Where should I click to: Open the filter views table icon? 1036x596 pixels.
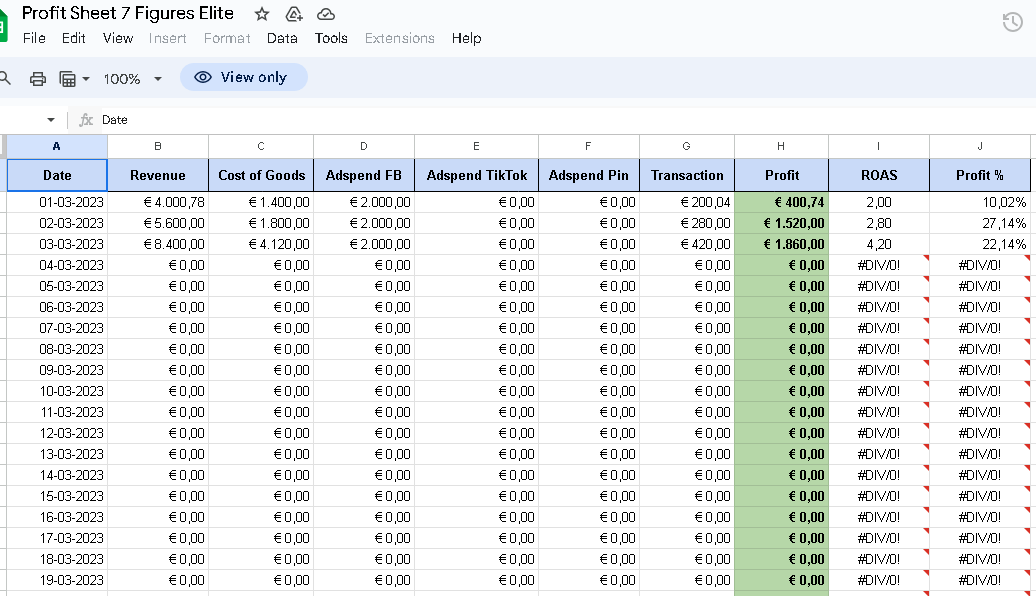coord(67,78)
